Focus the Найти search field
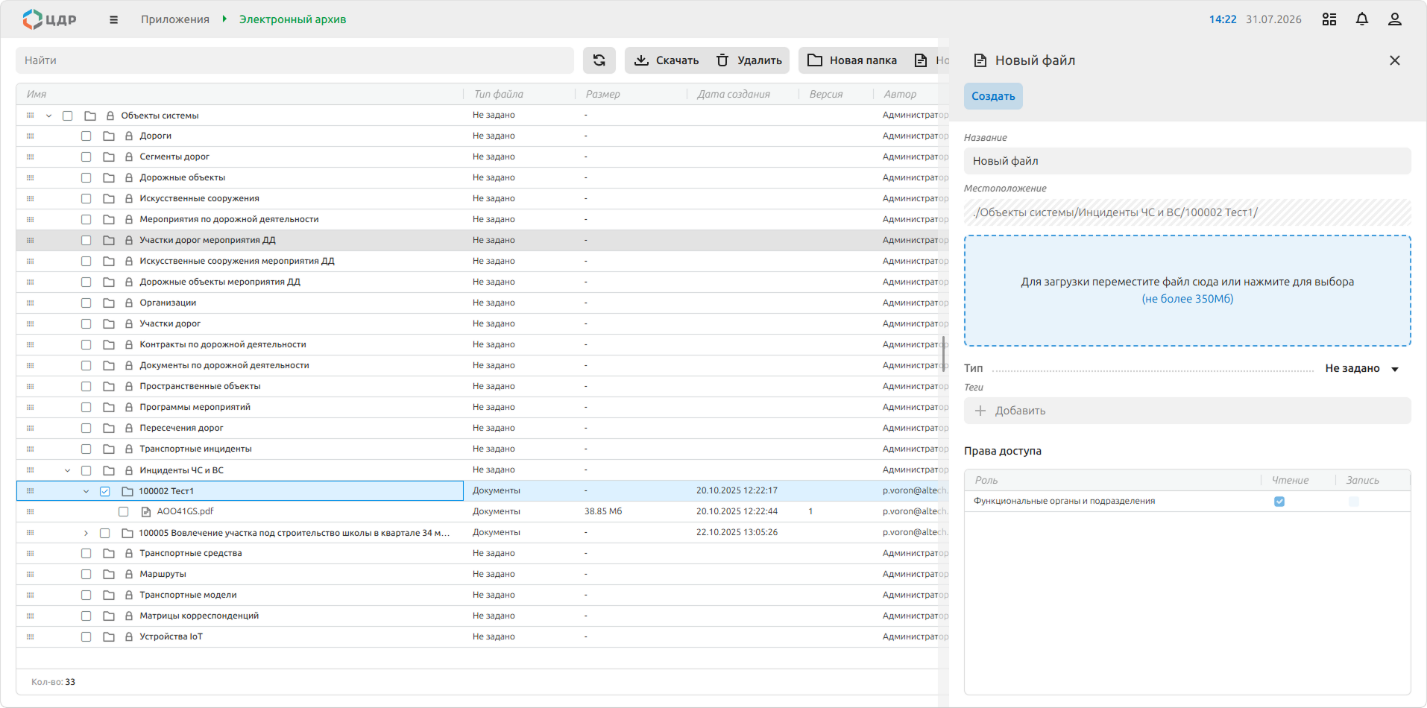 tap(295, 60)
